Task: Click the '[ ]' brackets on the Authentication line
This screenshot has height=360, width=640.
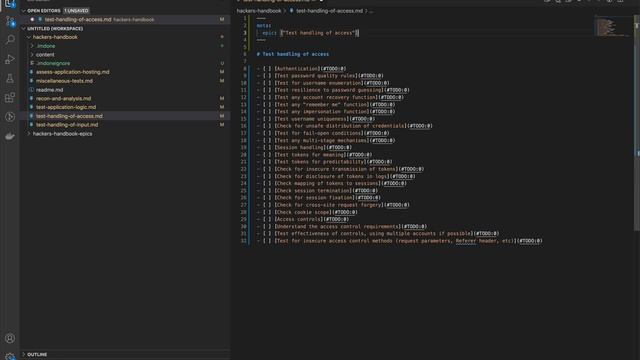Action: coord(267,69)
